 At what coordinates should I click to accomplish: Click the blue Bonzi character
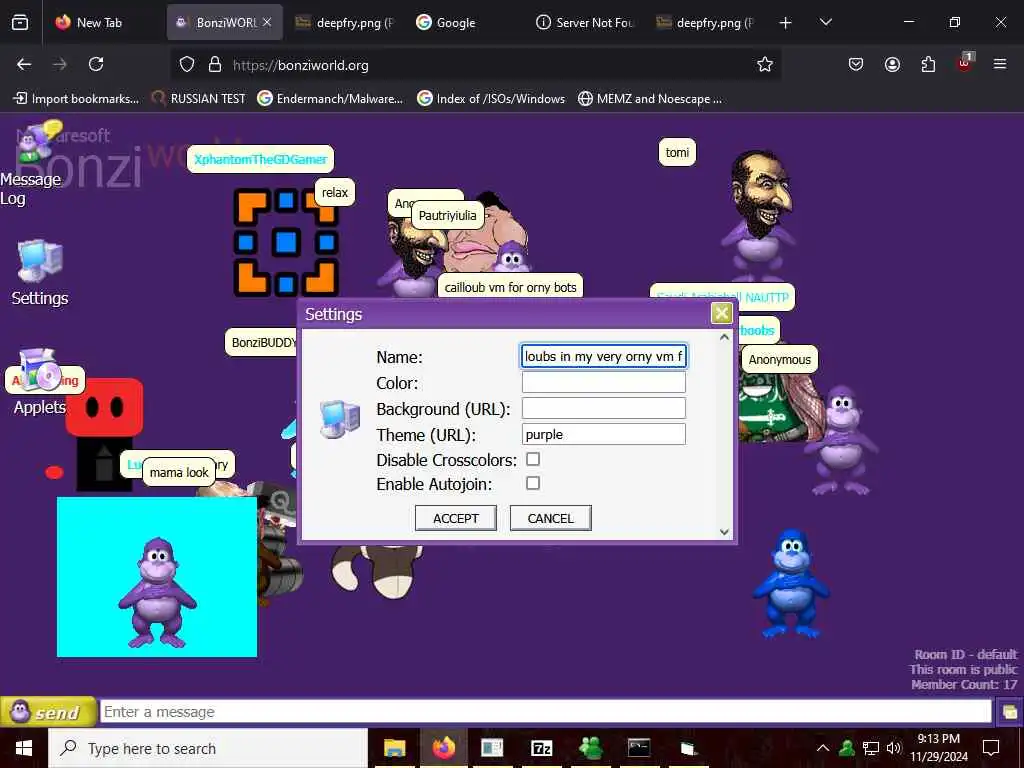click(791, 583)
